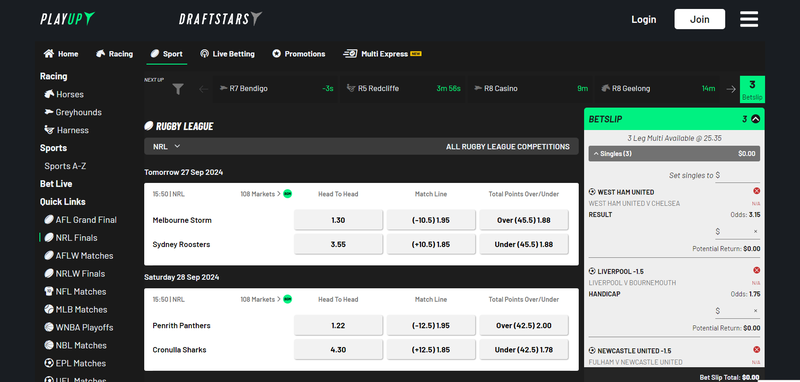
Task: Select Under (42.5) 1.78
Action: click(524, 350)
